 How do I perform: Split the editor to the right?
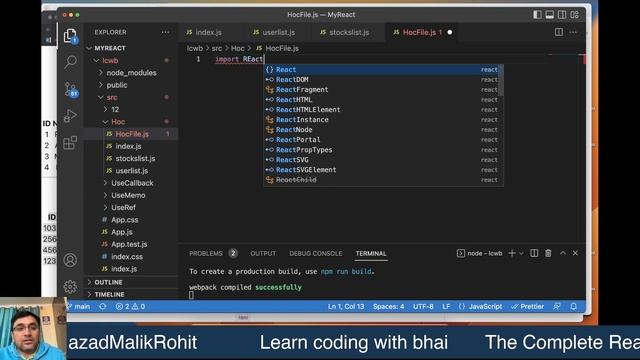(x=559, y=32)
